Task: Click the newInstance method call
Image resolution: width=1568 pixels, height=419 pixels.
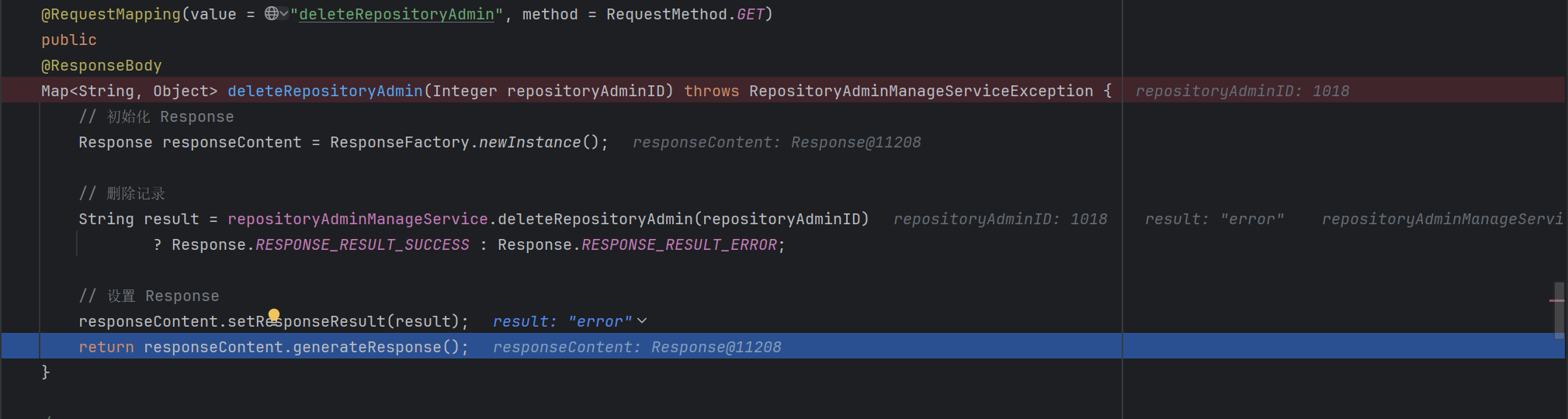Action: tap(530, 142)
